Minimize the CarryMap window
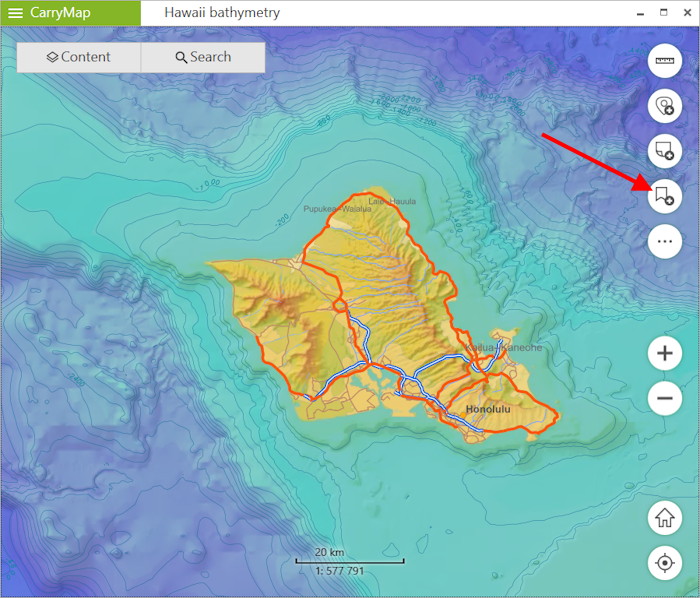Image resolution: width=700 pixels, height=598 pixels. (x=639, y=13)
